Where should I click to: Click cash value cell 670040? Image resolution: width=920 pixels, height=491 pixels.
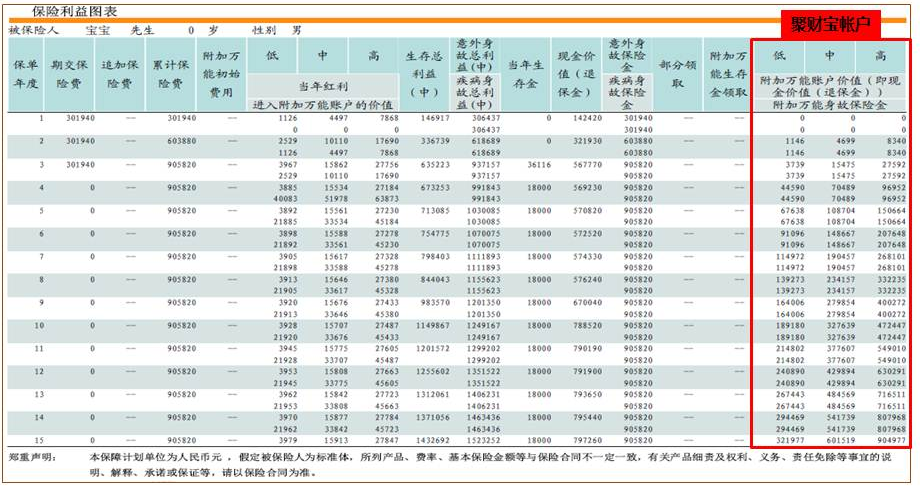(587, 303)
